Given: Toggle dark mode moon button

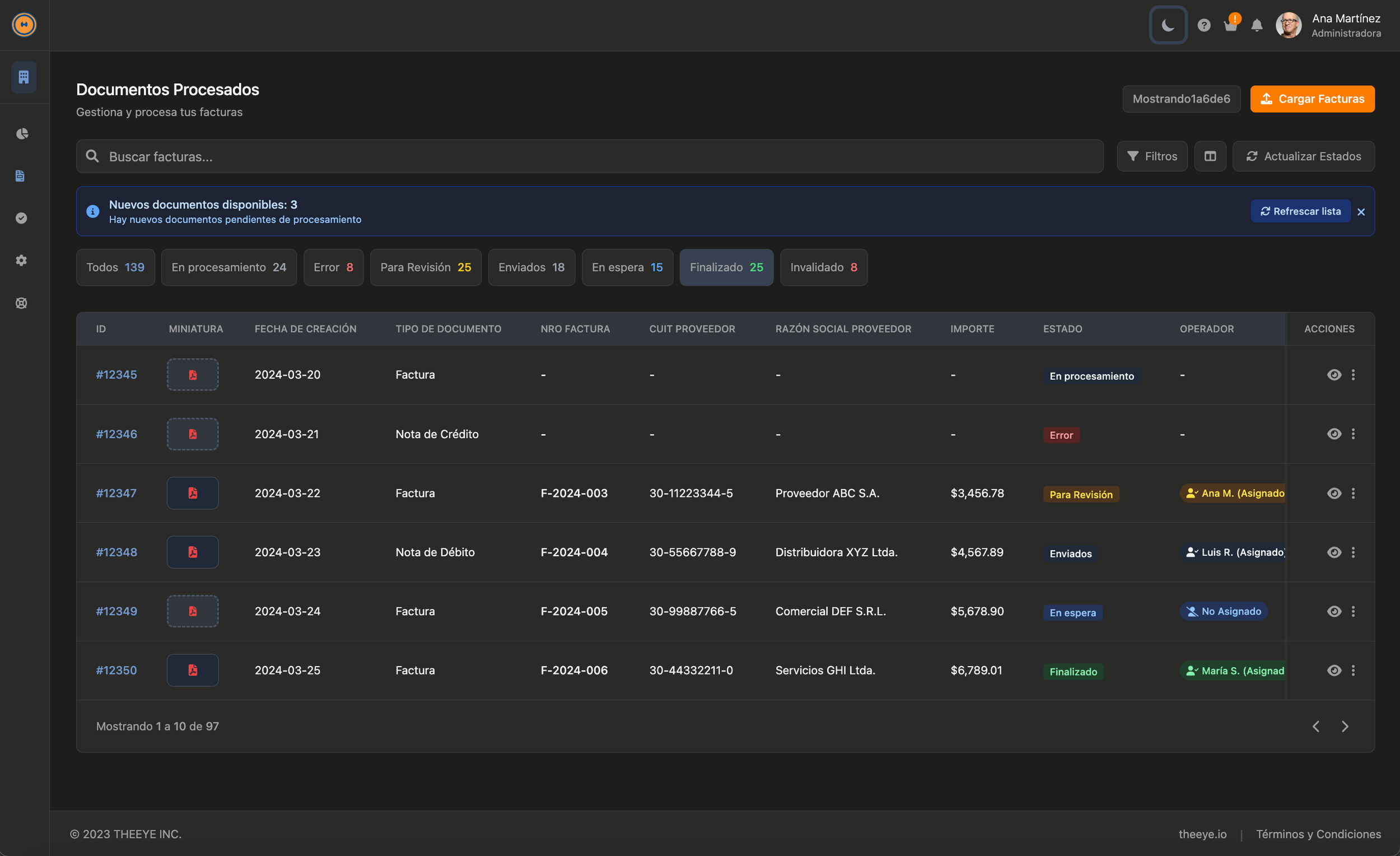Looking at the screenshot, I should (1168, 25).
